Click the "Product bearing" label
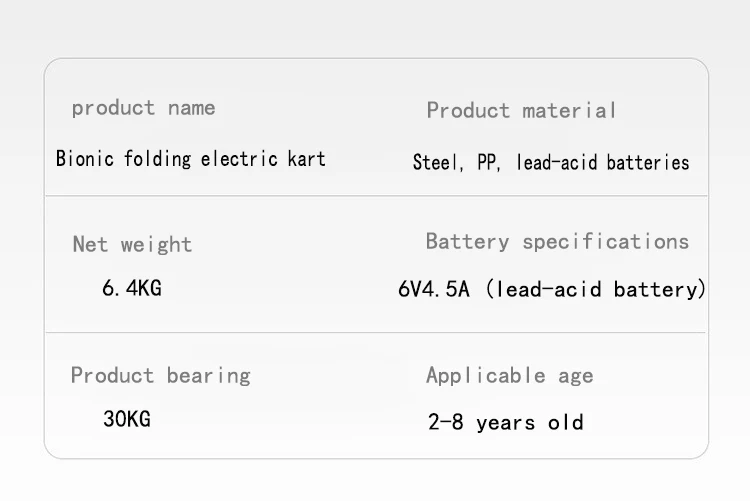Viewport: 750px width, 501px height. coord(160,376)
